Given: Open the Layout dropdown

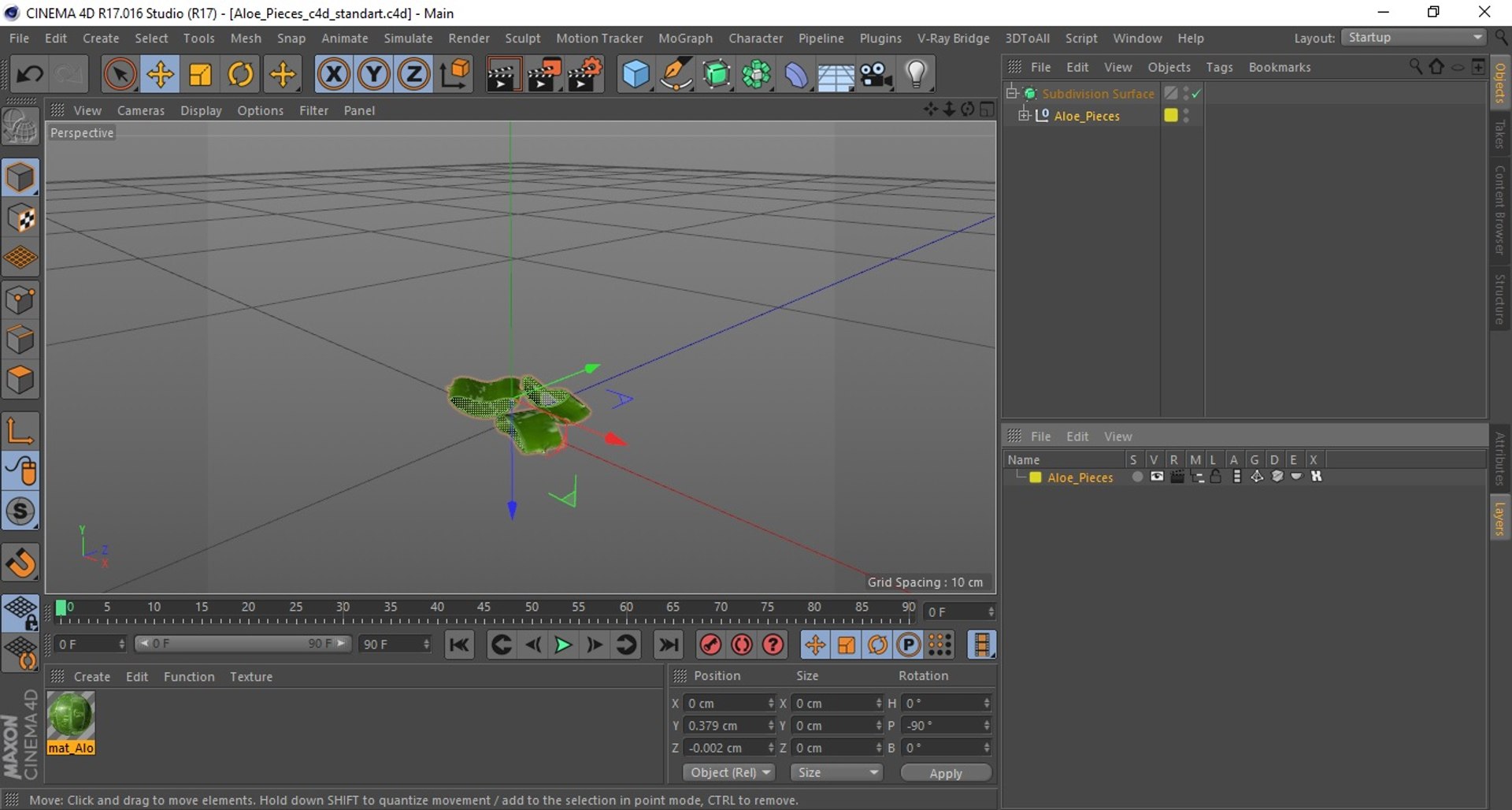Looking at the screenshot, I should tap(1414, 38).
